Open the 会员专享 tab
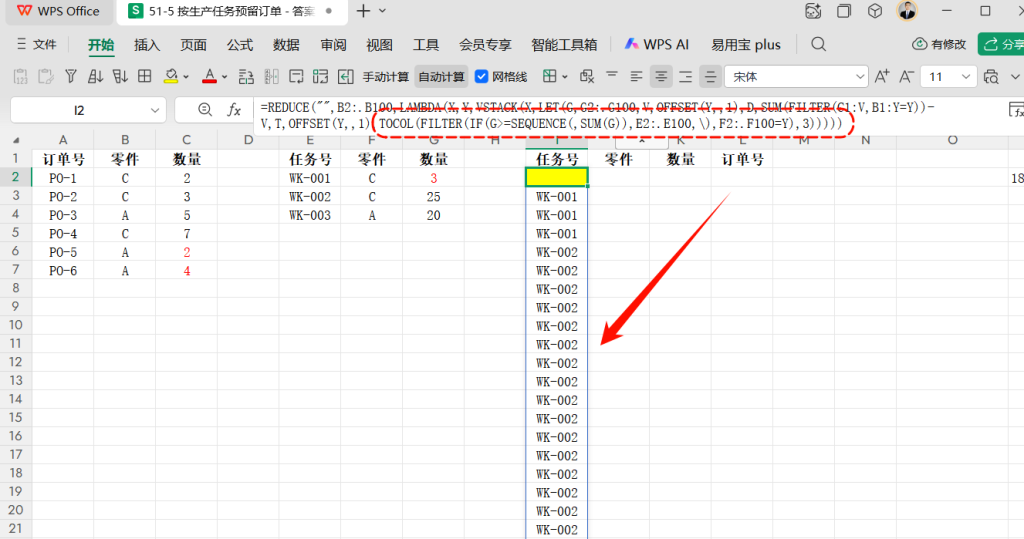1024x539 pixels. 485,44
